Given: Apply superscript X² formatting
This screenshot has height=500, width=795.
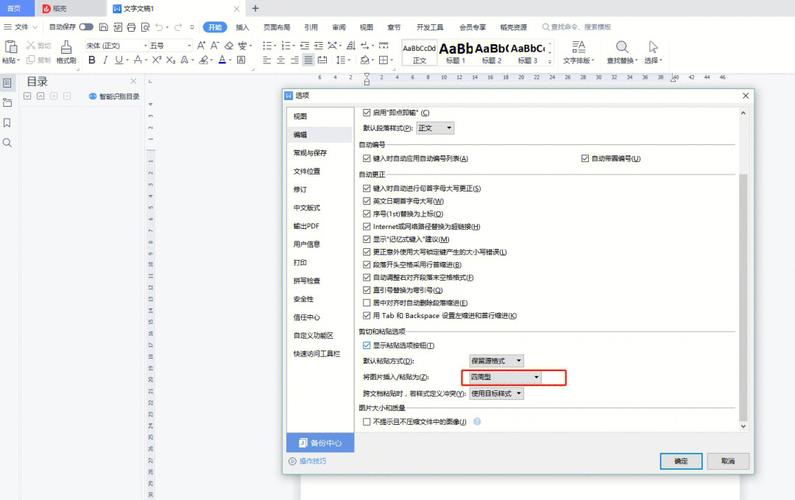Looking at the screenshot, I should [x=157, y=60].
